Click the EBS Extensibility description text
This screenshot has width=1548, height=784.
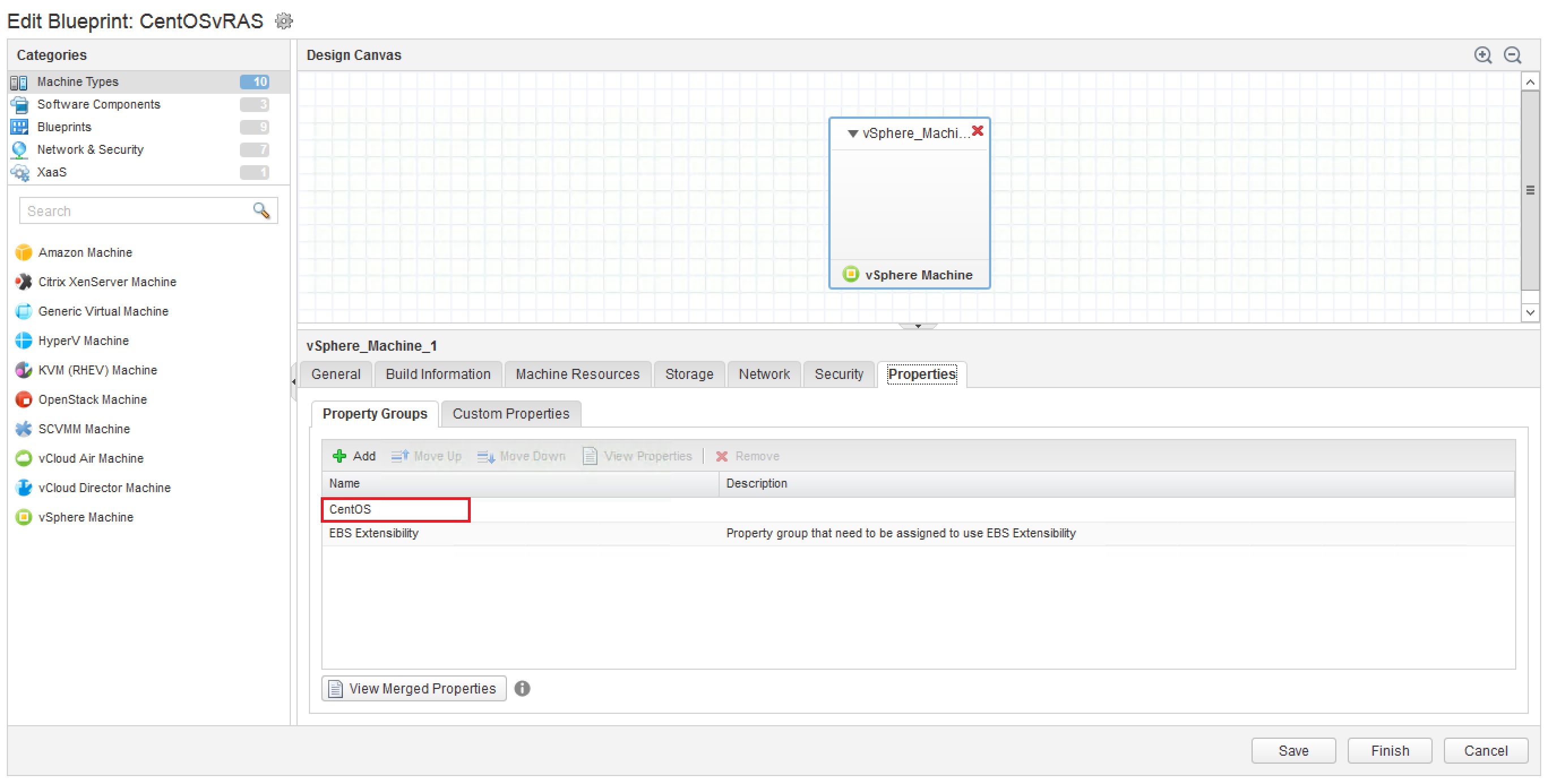901,533
